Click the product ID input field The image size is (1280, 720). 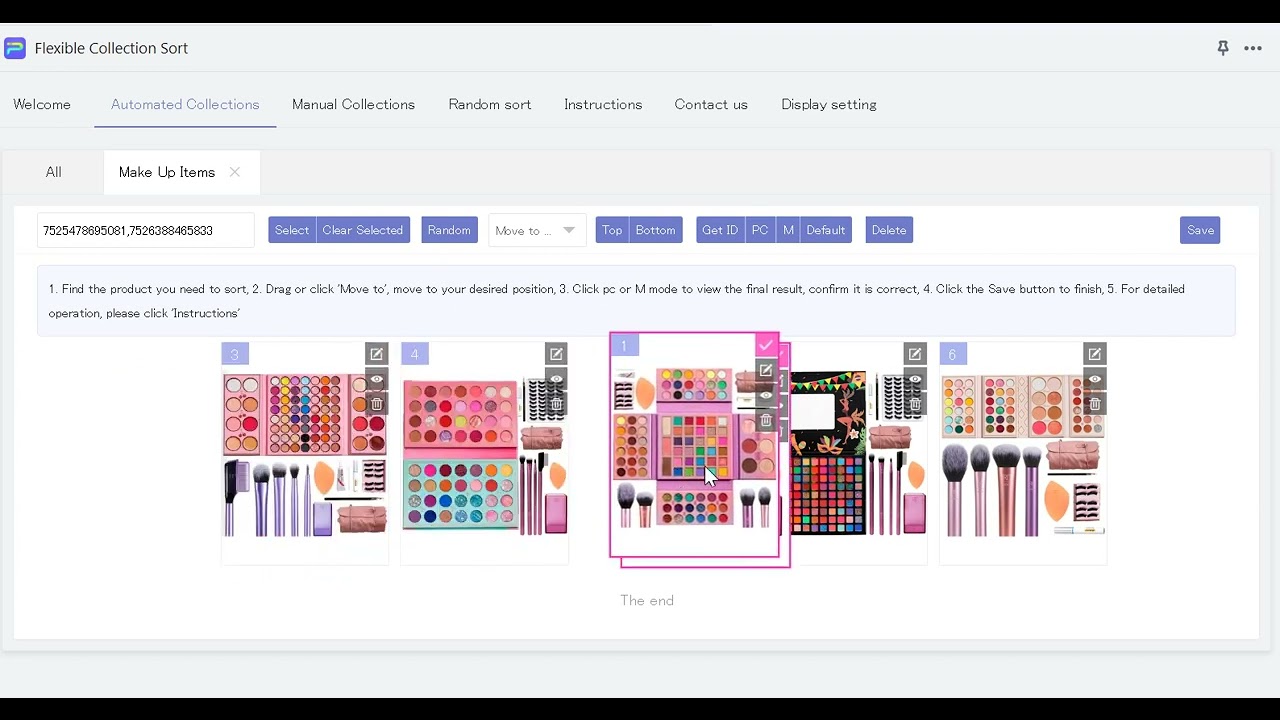[x=145, y=230]
